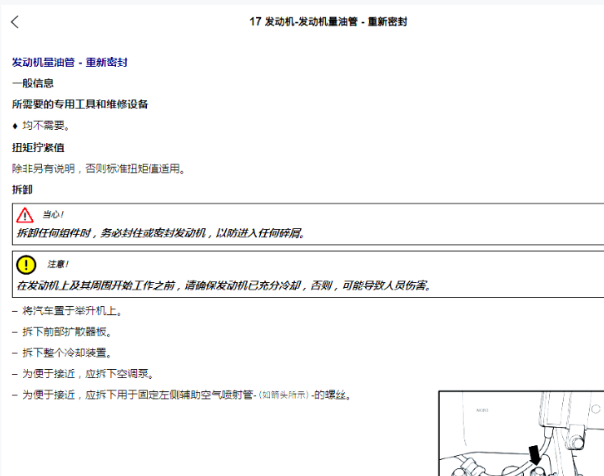This screenshot has height=476, width=604.
Task: Select the caution label 当心!
Action: tap(53, 215)
